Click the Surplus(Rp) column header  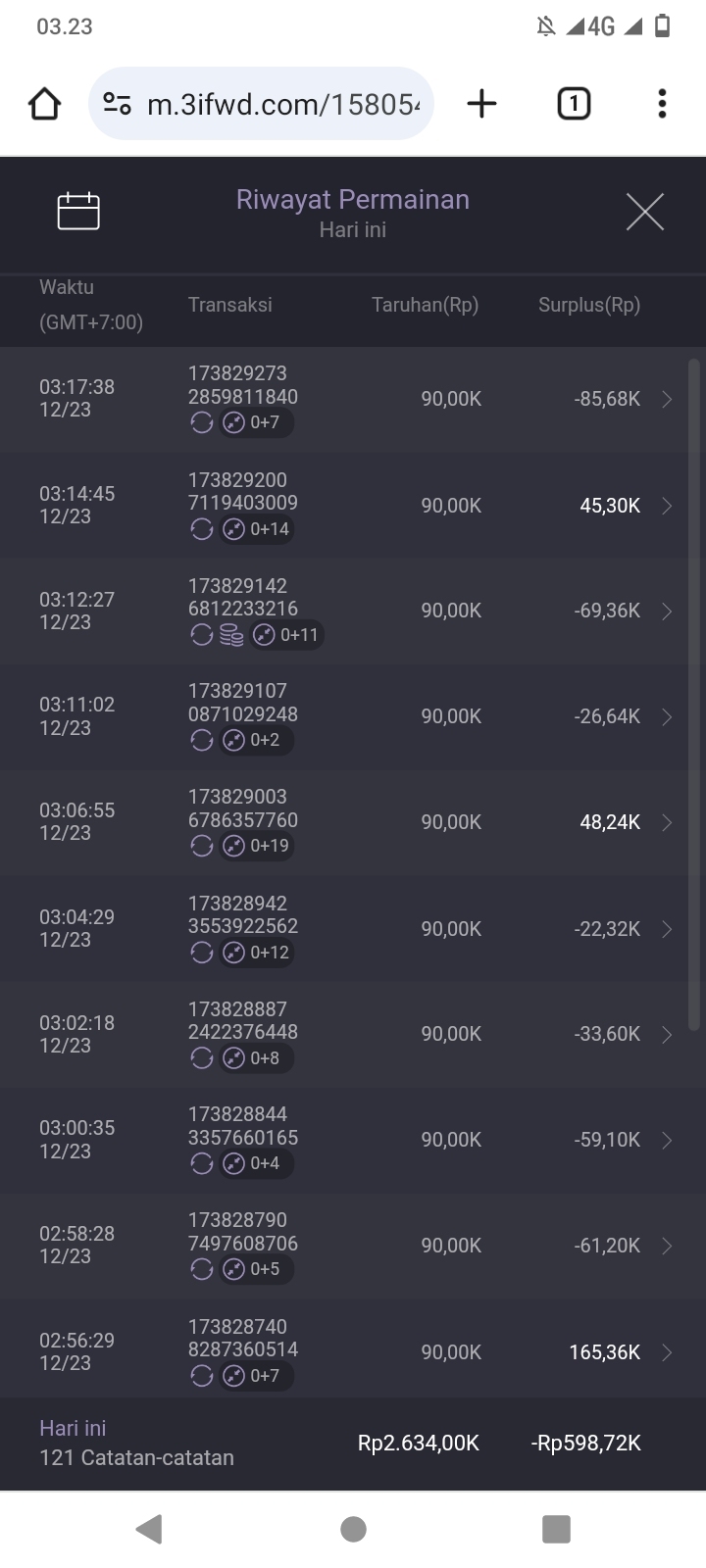point(588,305)
